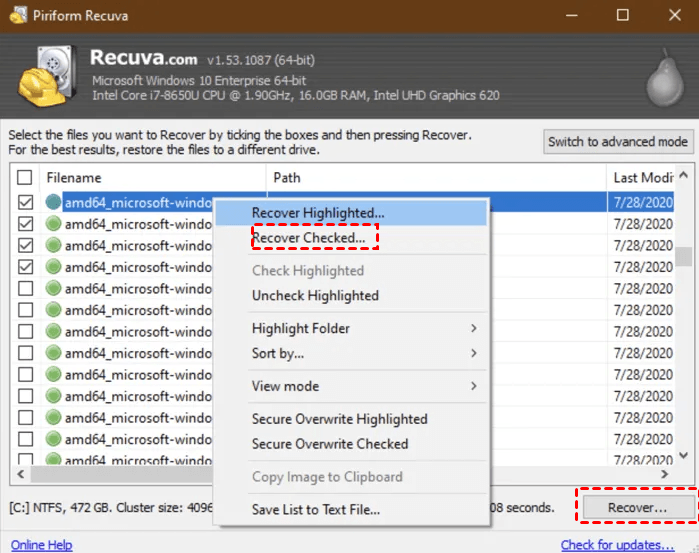The width and height of the screenshot is (699, 553).
Task: Uncheck the third file row checkbox
Action: (25, 245)
